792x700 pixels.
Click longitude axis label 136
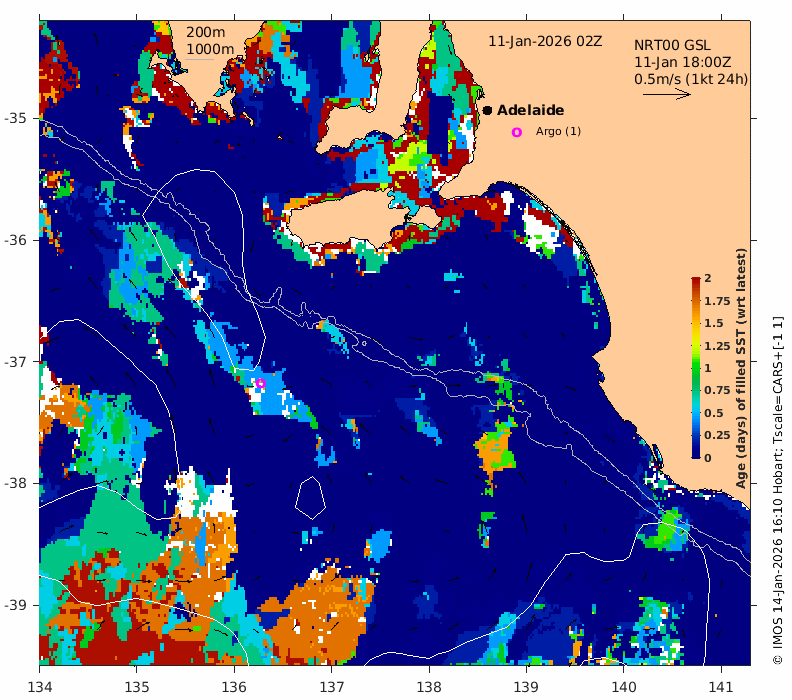tap(234, 687)
